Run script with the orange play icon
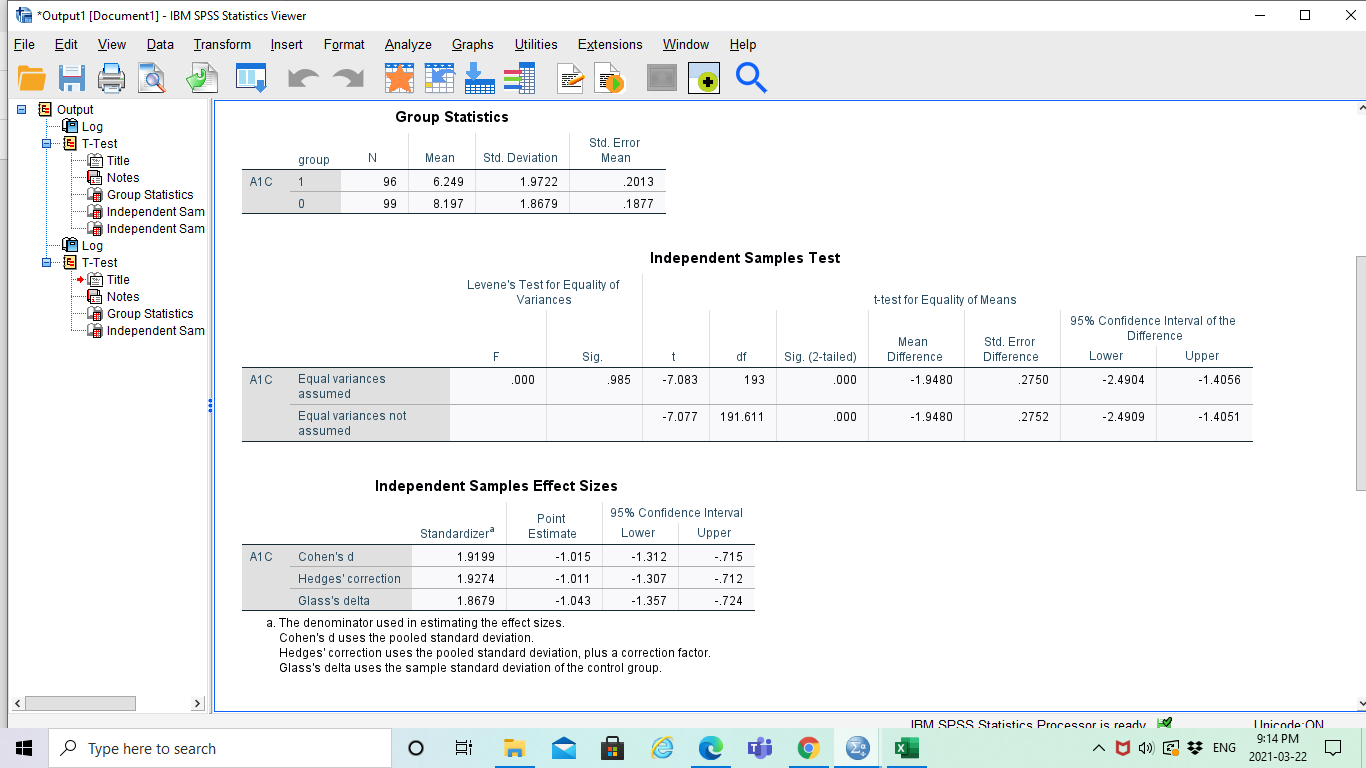Image resolution: width=1366 pixels, height=768 pixels. pyautogui.click(x=609, y=78)
